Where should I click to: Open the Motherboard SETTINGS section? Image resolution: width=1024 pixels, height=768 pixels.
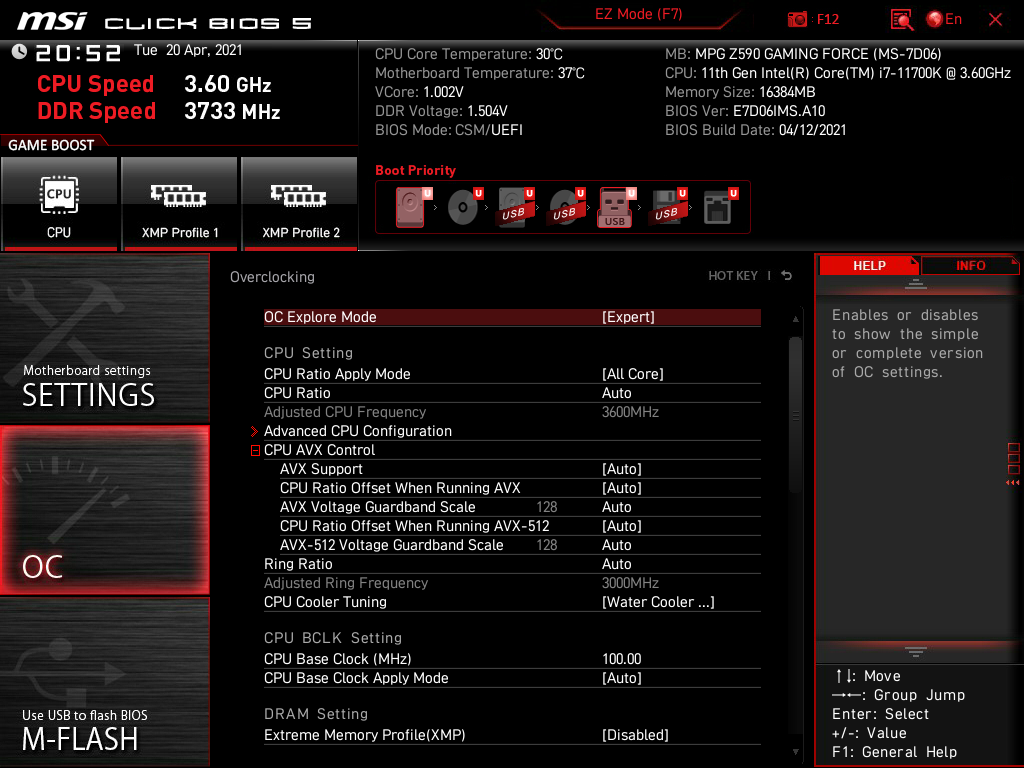click(x=104, y=338)
